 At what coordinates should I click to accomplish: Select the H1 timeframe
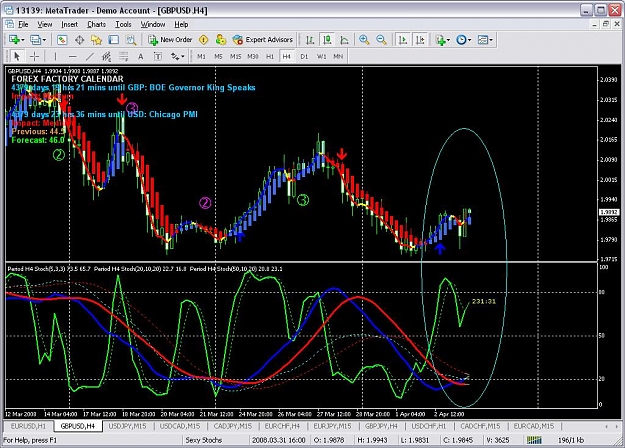pyautogui.click(x=270, y=57)
